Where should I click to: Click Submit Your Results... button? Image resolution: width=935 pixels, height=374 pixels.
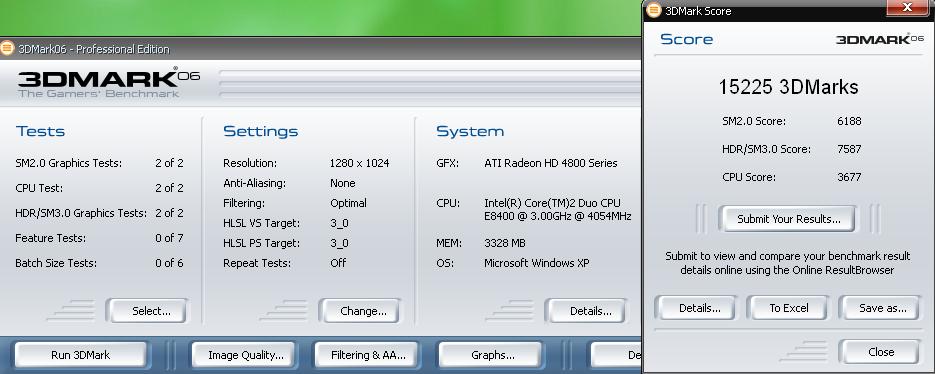click(x=787, y=219)
